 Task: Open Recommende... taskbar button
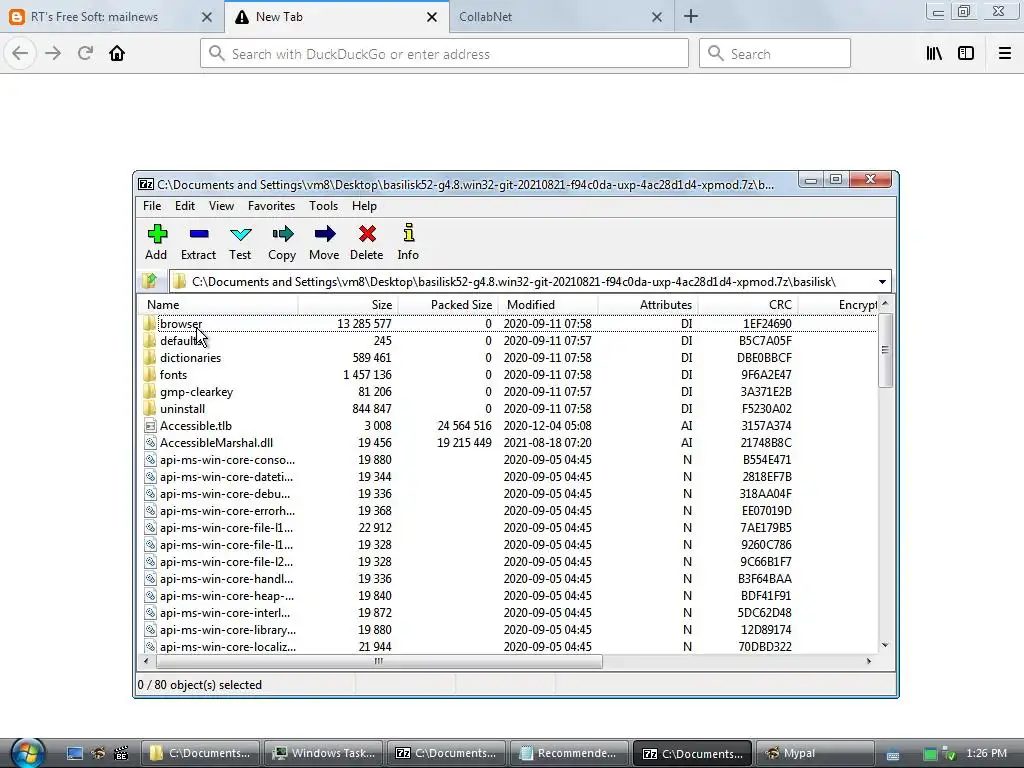[x=569, y=753]
